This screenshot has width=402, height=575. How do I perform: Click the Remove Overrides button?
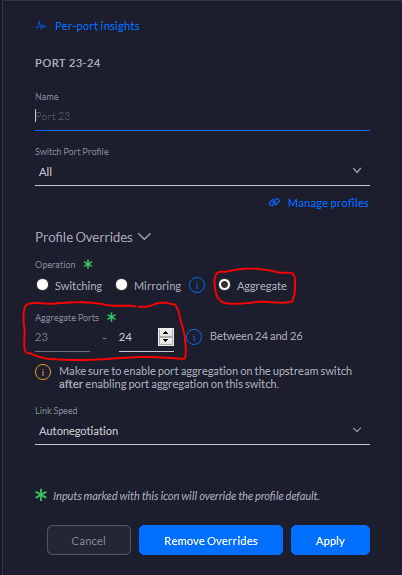[211, 540]
